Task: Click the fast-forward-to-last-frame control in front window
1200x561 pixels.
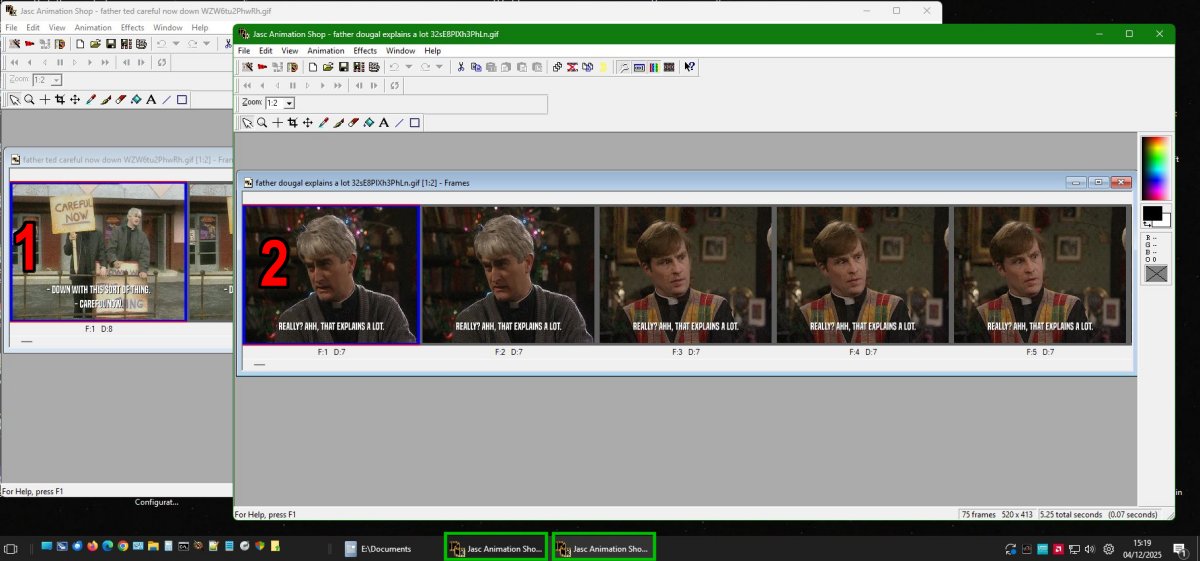Action: [338, 85]
